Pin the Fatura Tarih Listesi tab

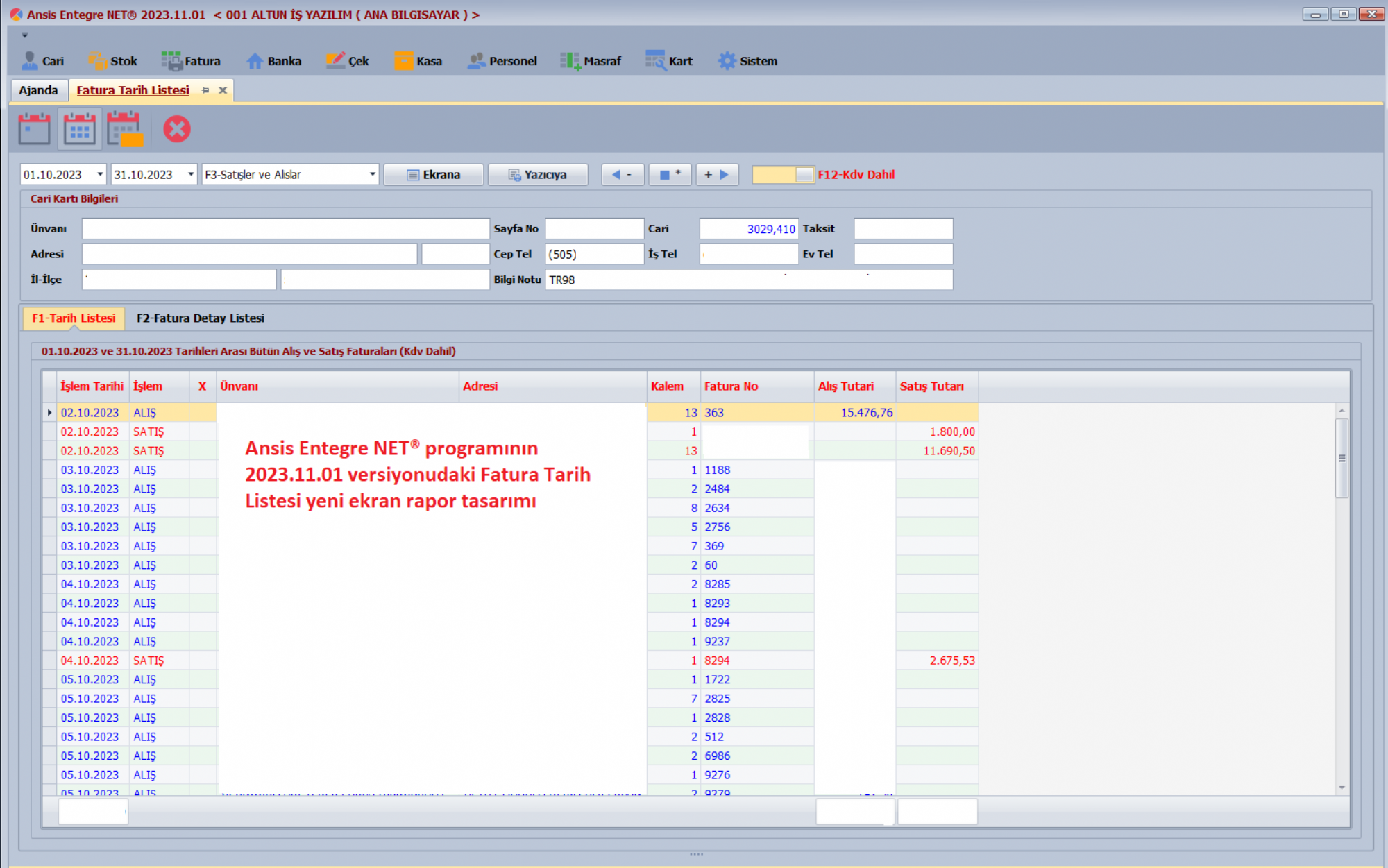click(x=205, y=90)
